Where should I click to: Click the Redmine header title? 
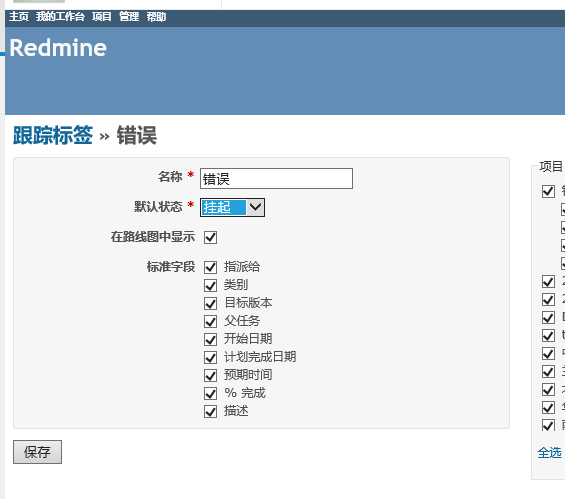coord(58,48)
